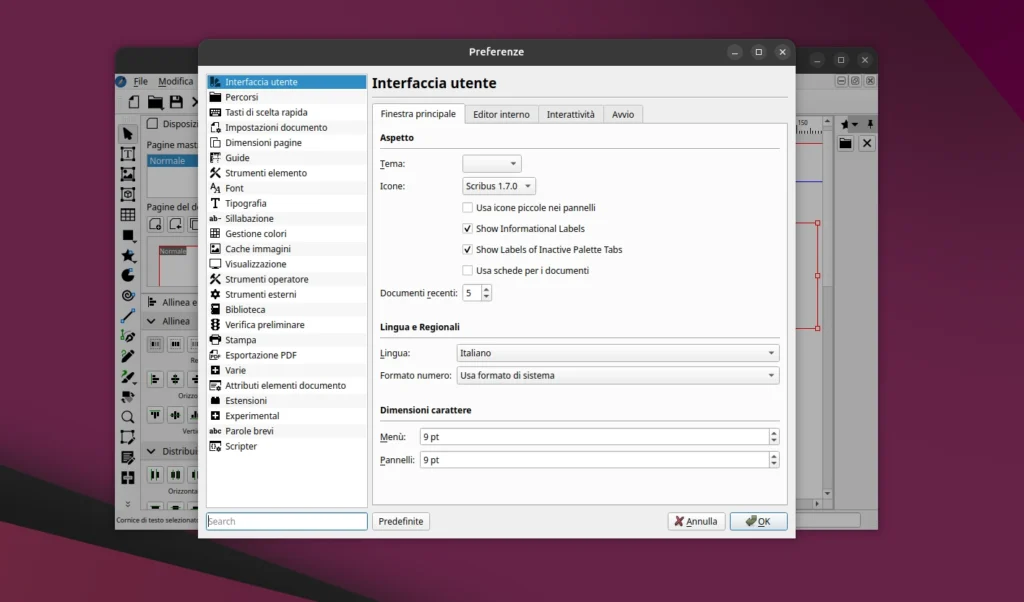Open Gestione colori preferences icon

pyautogui.click(x=215, y=234)
